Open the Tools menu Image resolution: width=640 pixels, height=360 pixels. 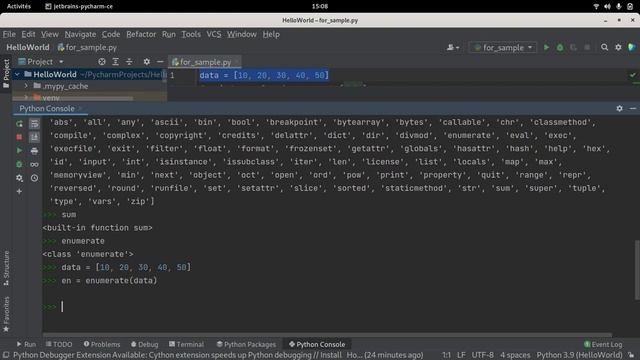pos(191,34)
